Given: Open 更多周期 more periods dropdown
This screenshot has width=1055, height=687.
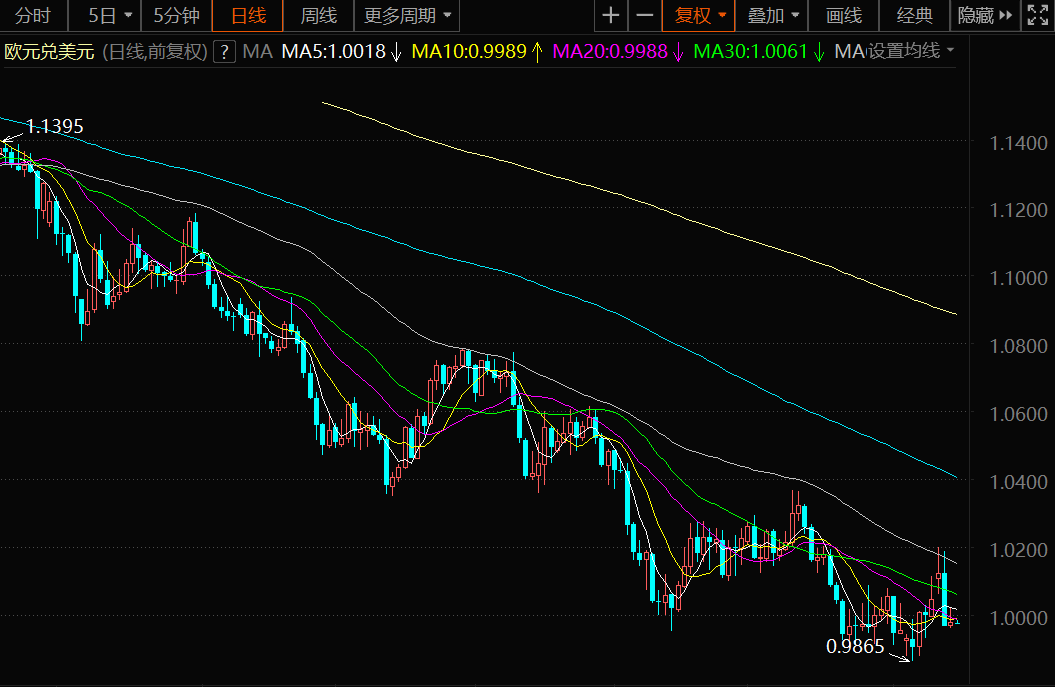Looking at the screenshot, I should pos(407,15).
